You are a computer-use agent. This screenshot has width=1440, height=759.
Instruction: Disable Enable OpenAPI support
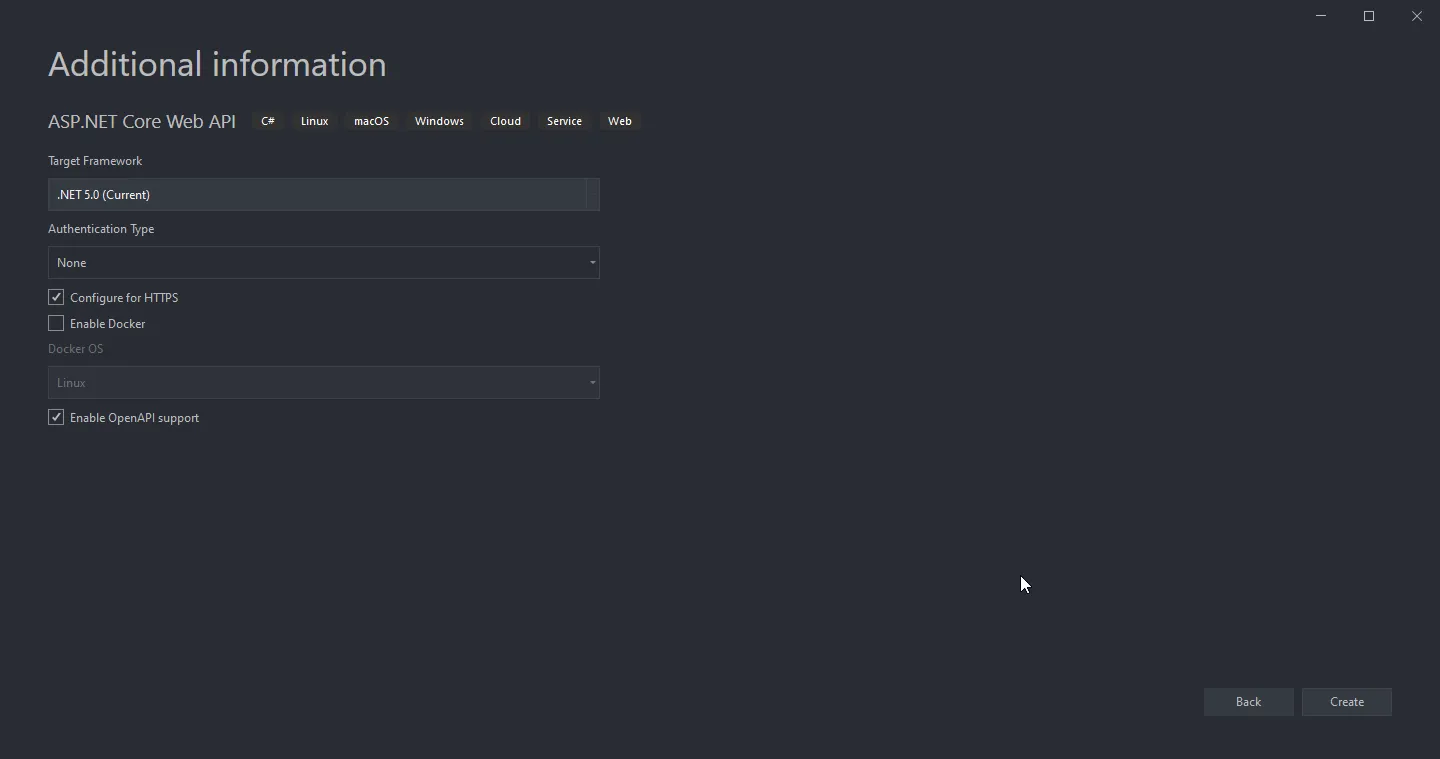(x=56, y=417)
